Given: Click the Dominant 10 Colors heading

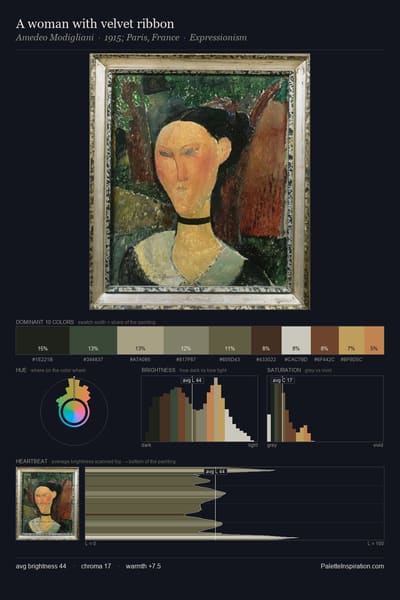Looking at the screenshot, I should coord(45,322).
